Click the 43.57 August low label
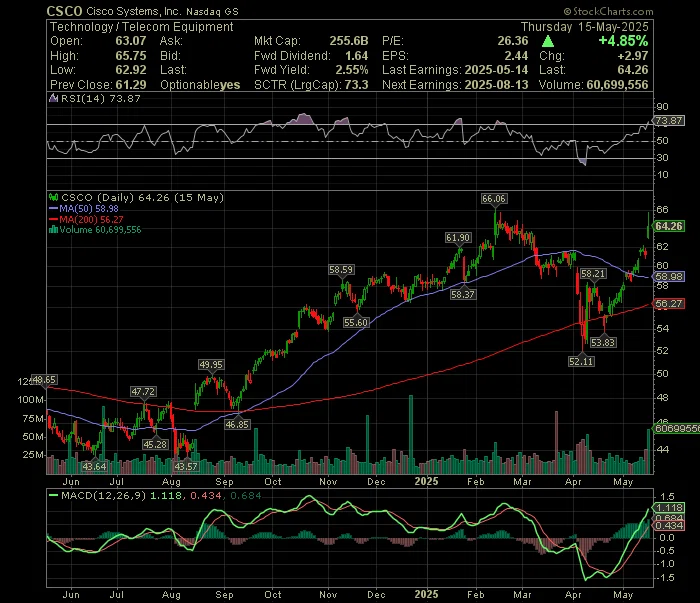This screenshot has height=603, width=700. pos(186,466)
